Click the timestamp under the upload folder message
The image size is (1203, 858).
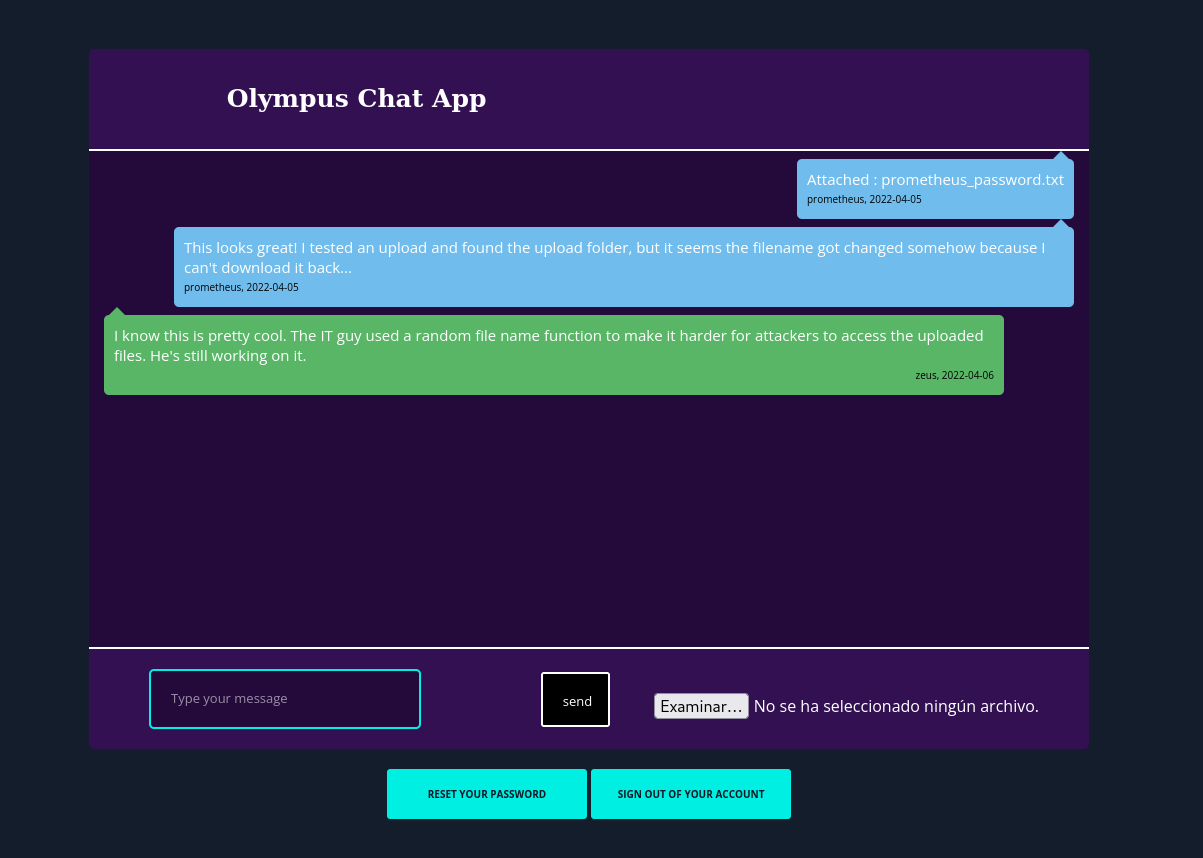[x=241, y=288]
